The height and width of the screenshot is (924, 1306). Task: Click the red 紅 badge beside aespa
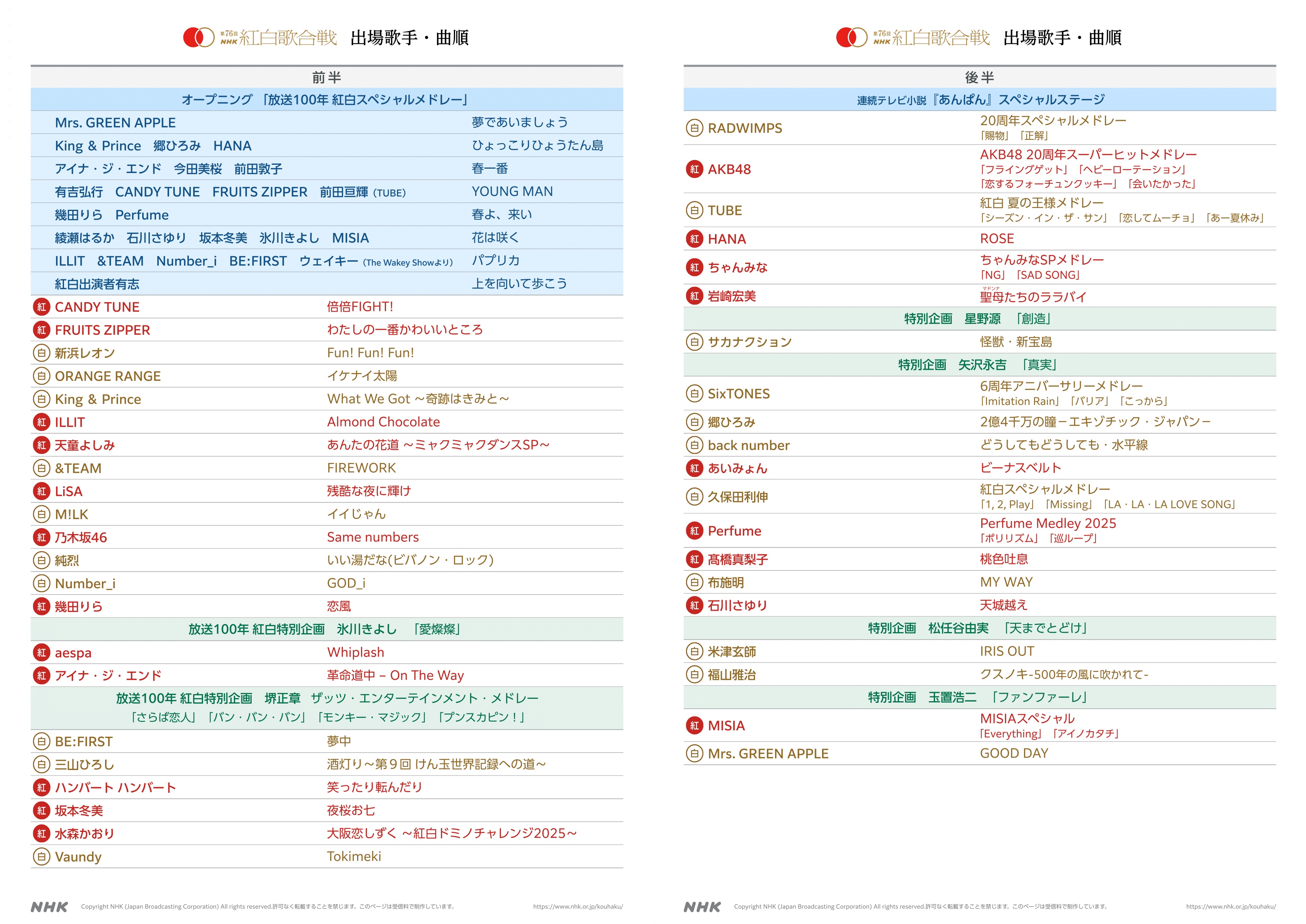[x=41, y=653]
